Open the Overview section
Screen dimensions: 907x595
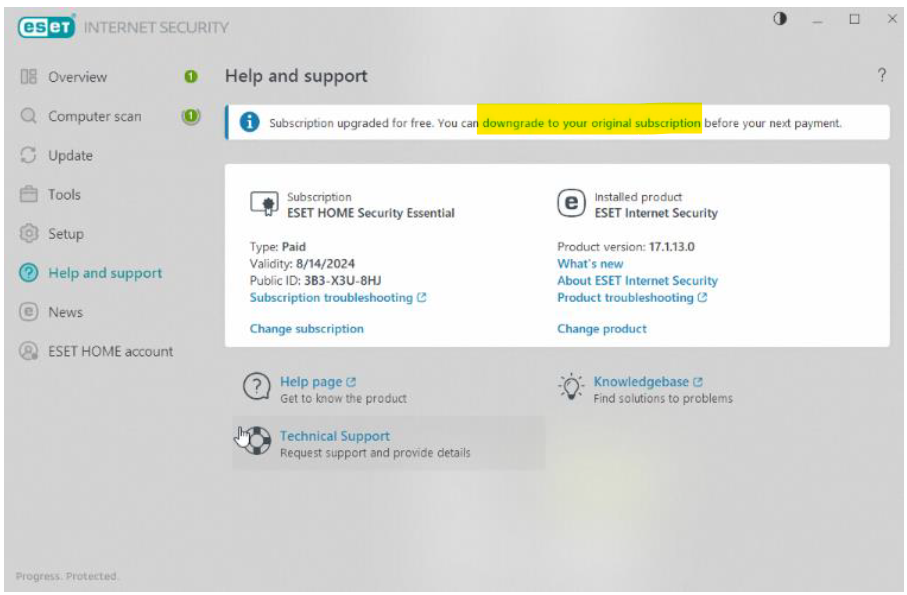(77, 77)
